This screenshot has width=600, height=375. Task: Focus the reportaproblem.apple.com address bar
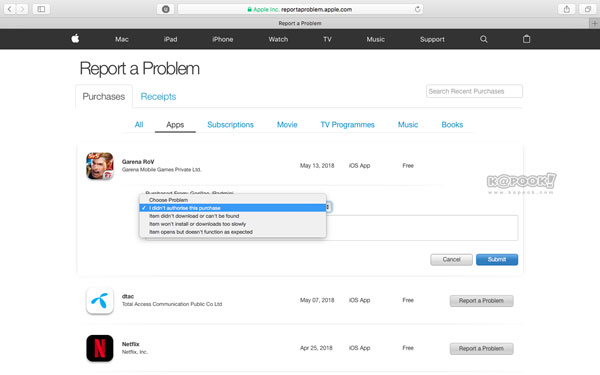click(300, 9)
